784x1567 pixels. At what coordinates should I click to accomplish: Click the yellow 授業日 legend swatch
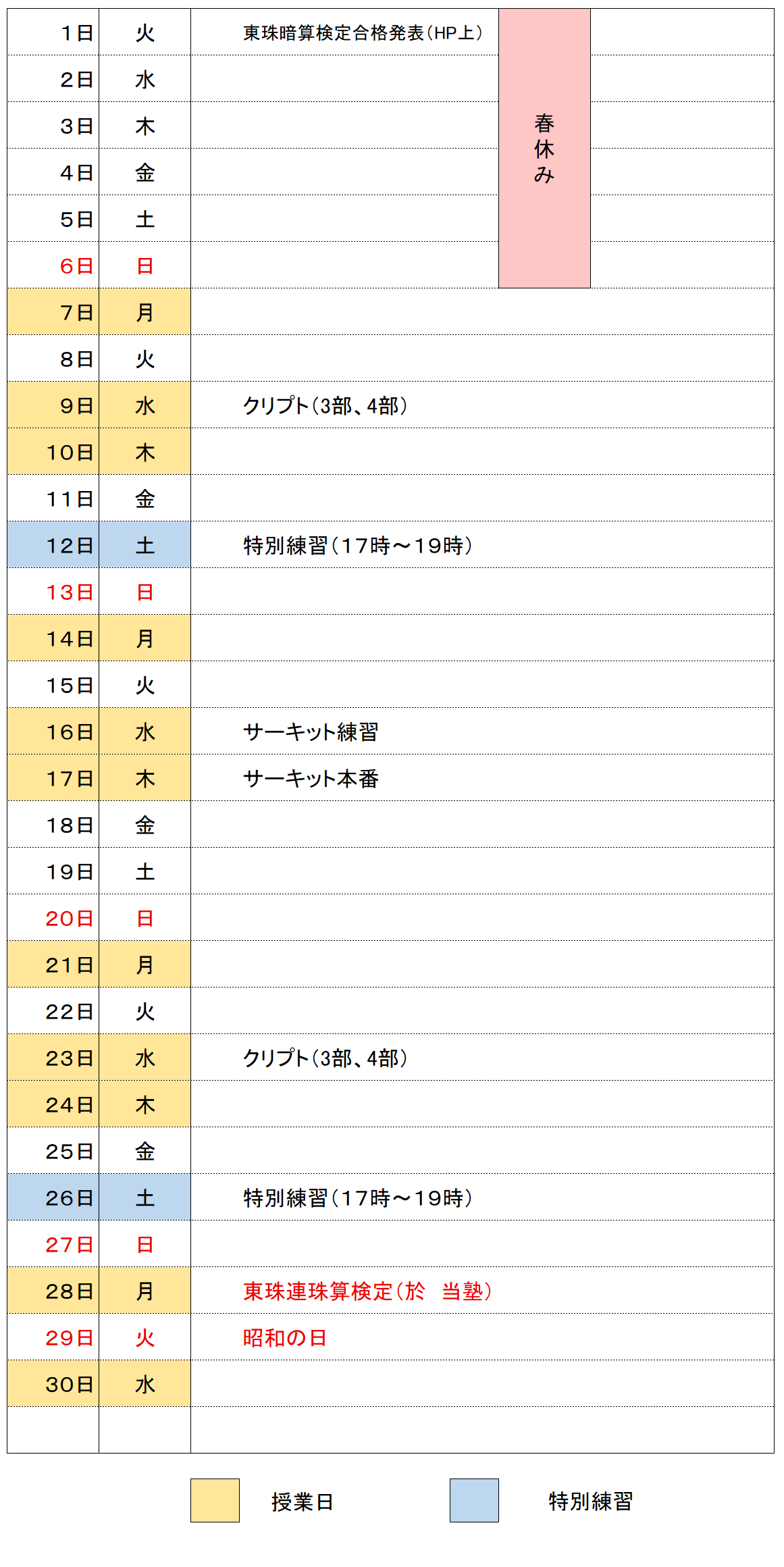click(x=215, y=1500)
